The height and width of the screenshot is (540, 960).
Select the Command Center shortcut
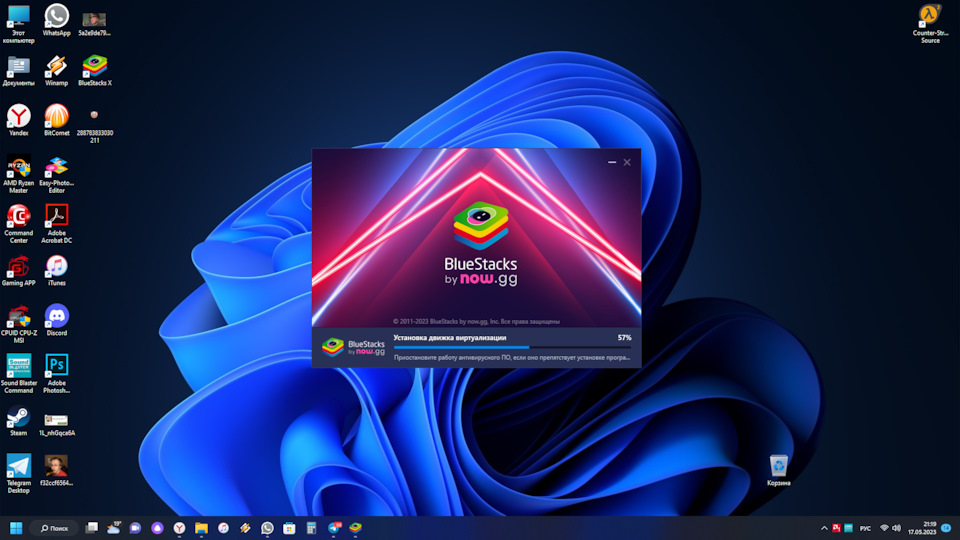(x=18, y=224)
